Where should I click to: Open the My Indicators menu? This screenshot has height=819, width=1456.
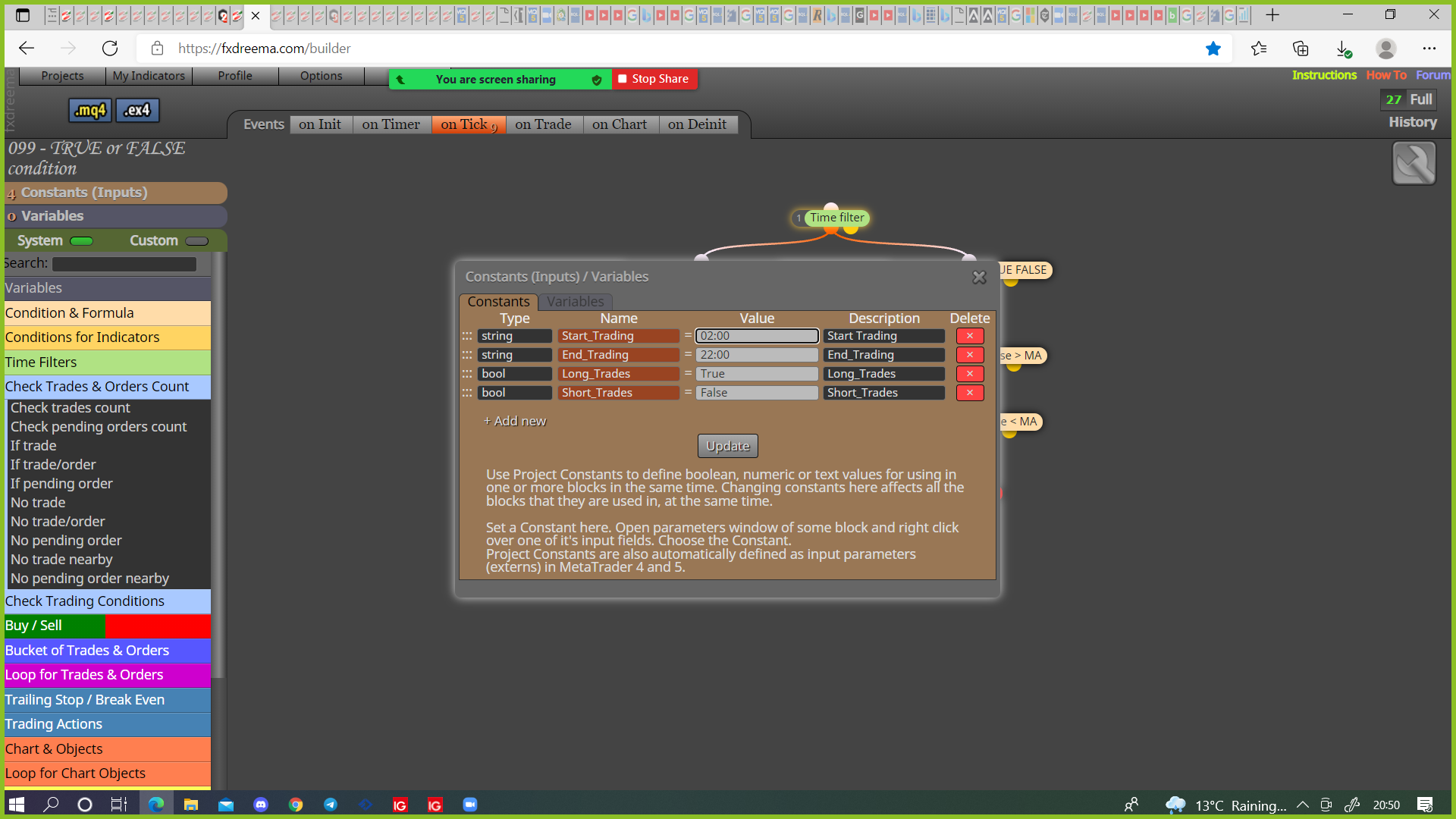[x=149, y=76]
